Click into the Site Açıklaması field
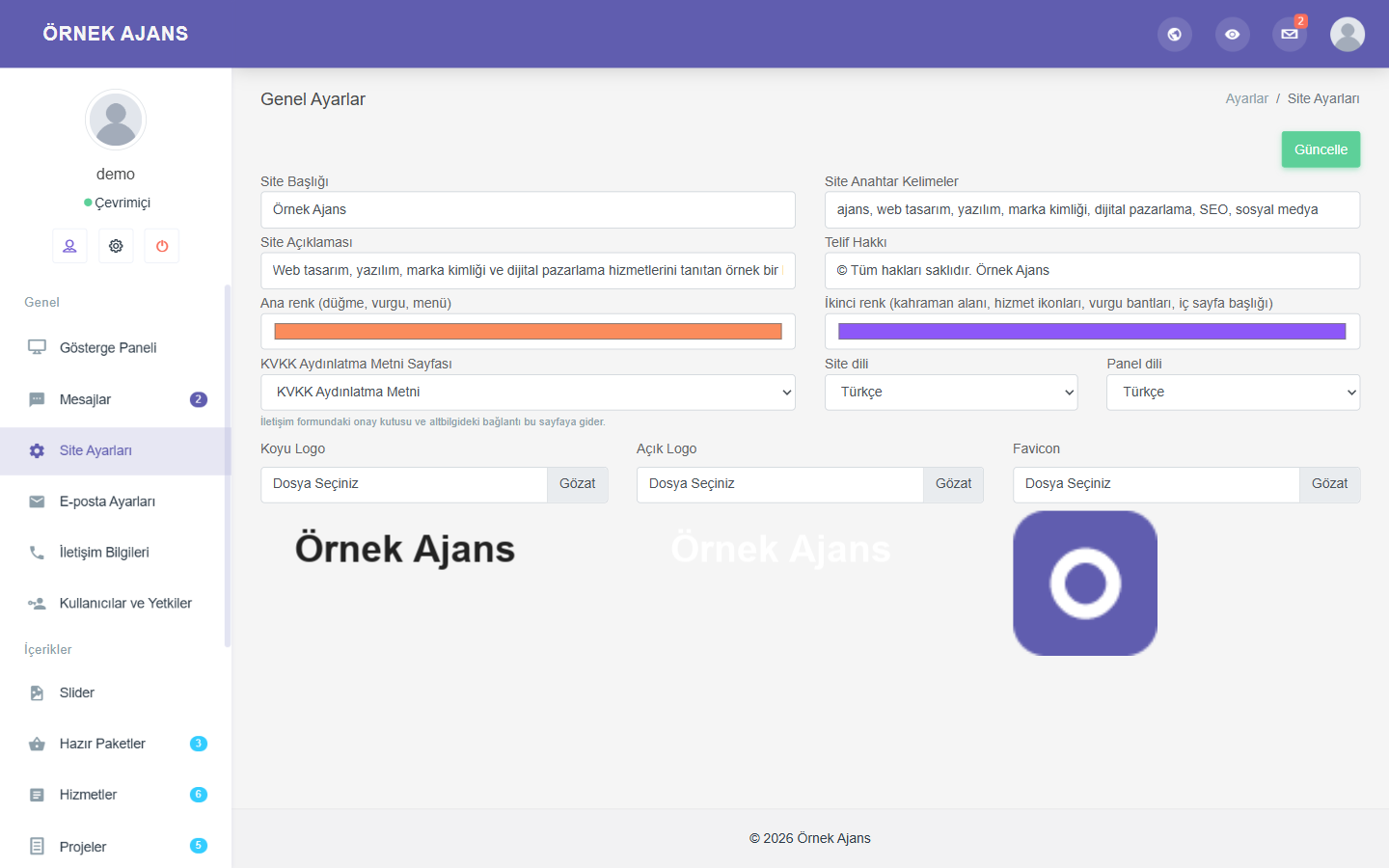The width and height of the screenshot is (1389, 868). pos(528,271)
